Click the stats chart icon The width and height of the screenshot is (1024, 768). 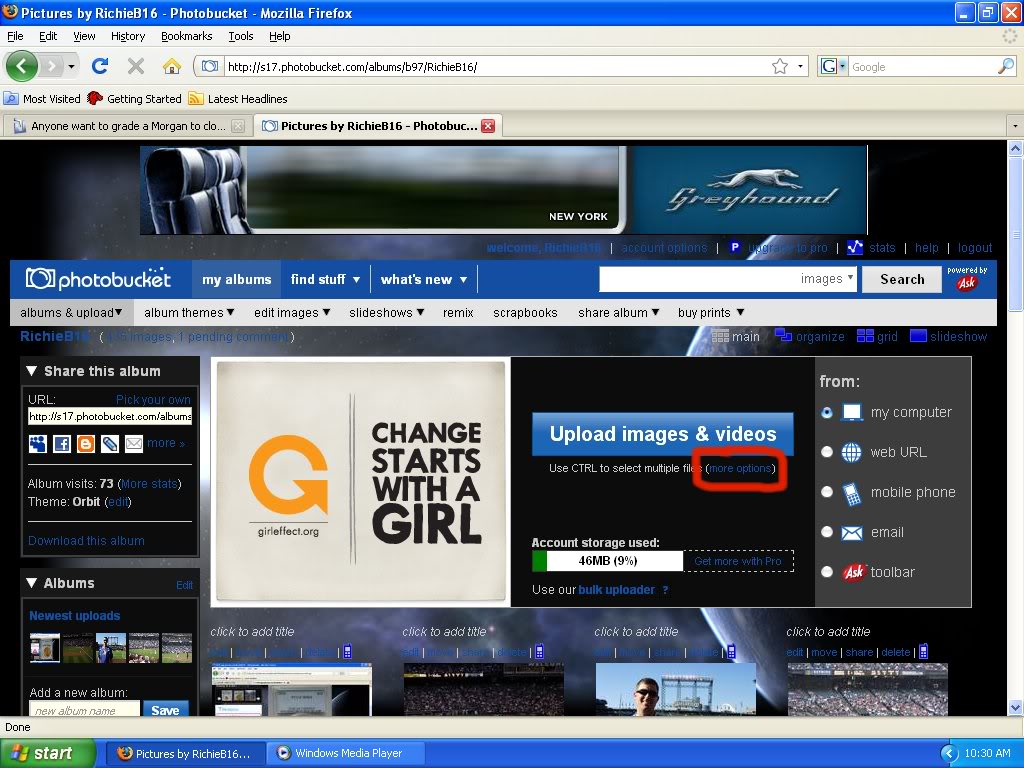[x=854, y=248]
